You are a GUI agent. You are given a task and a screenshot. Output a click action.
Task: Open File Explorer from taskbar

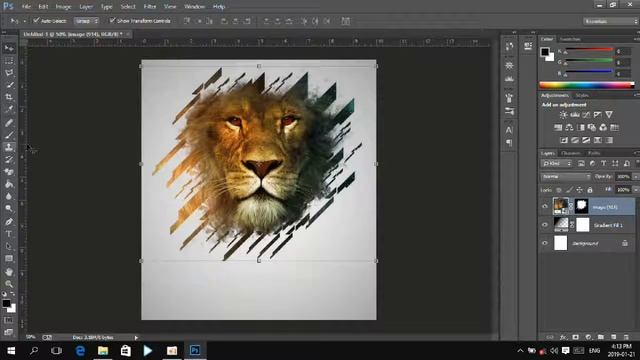103,351
